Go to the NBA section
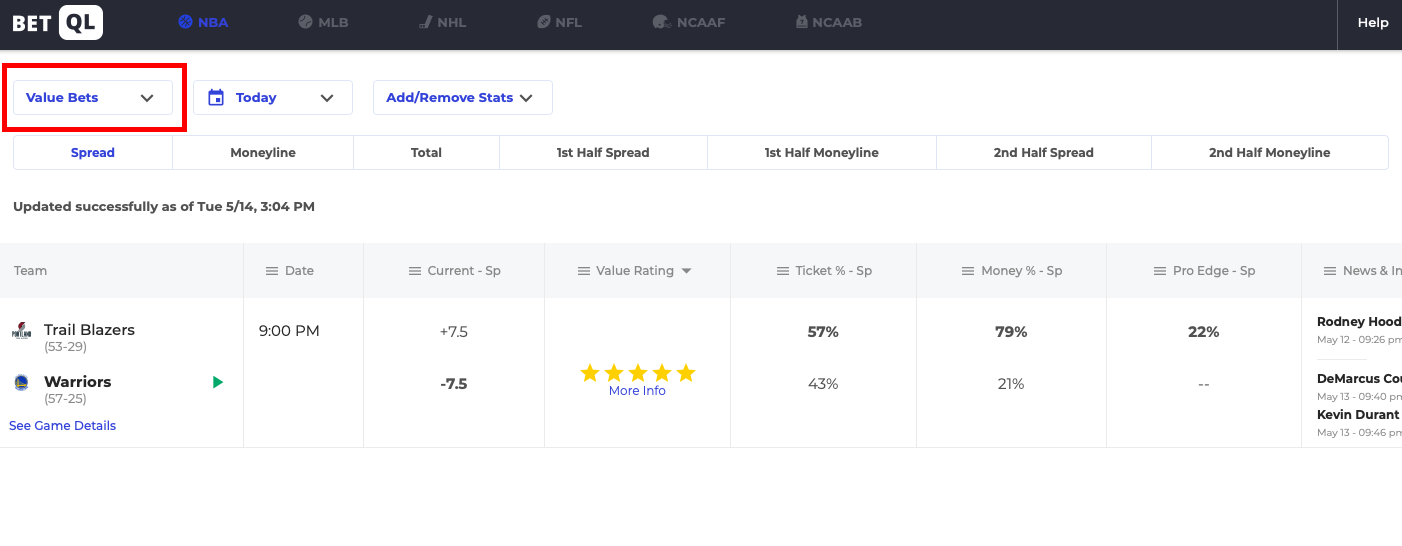 pos(203,22)
